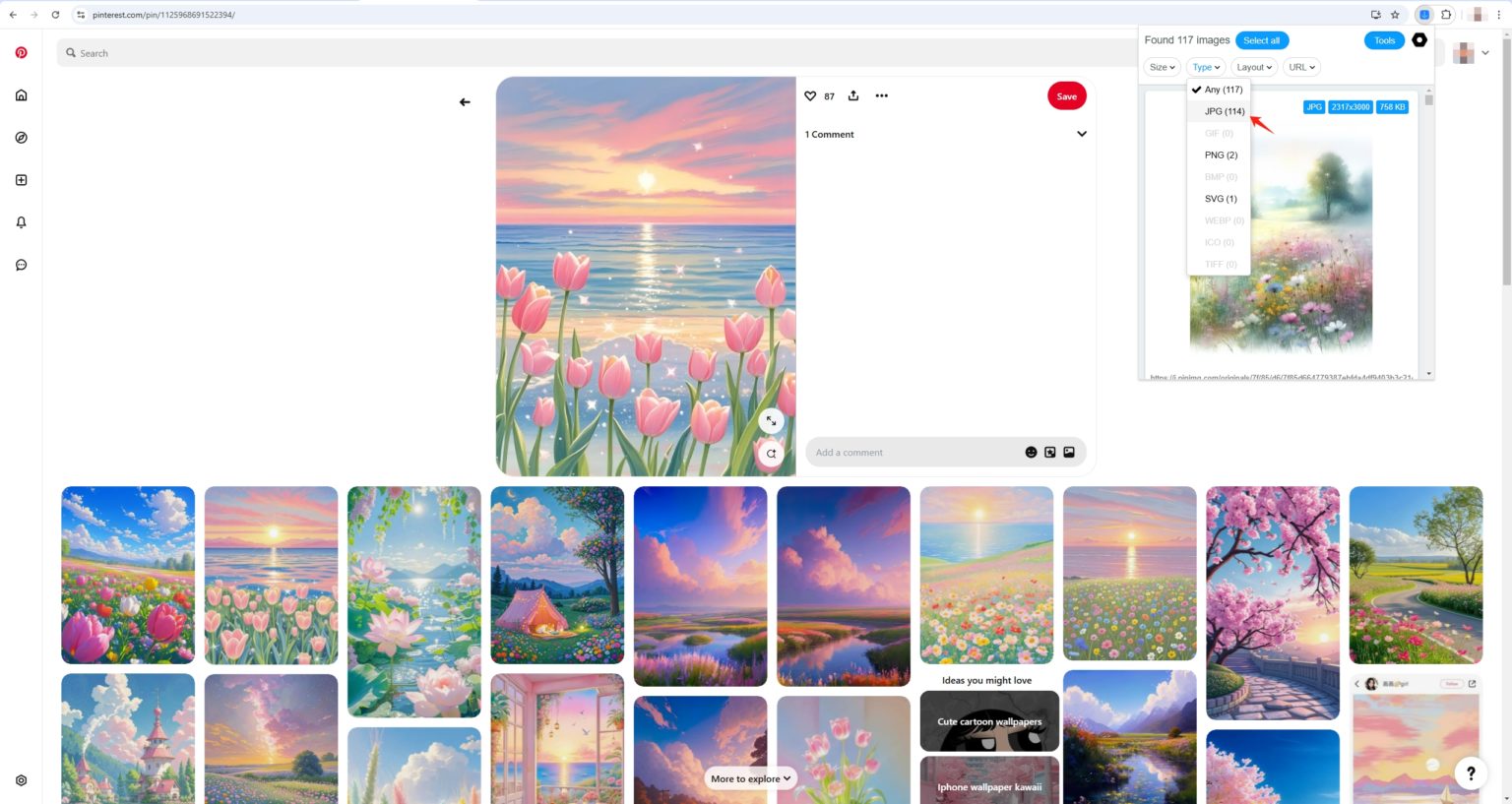
Task: Toggle dark mode in the downloader popup
Action: pos(1418,39)
